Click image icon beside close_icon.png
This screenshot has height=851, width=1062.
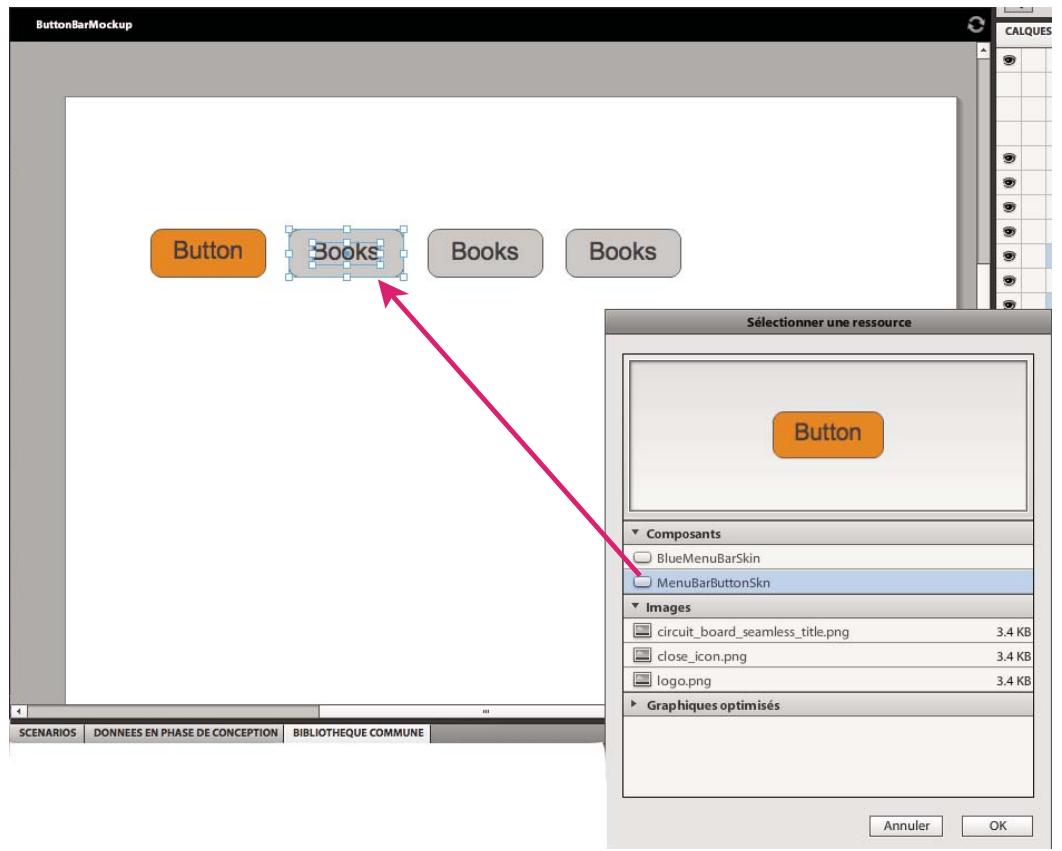(x=642, y=655)
